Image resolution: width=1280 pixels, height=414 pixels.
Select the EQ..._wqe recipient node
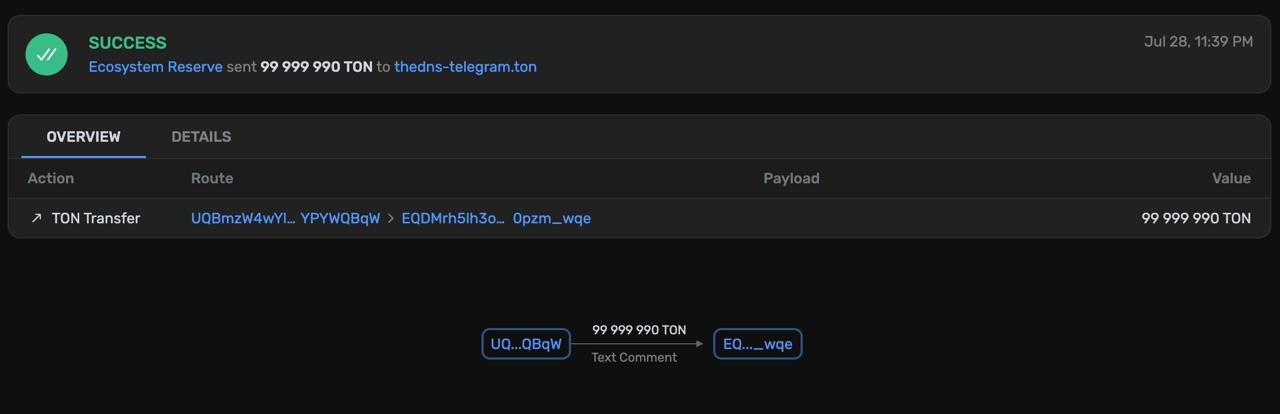tap(758, 344)
